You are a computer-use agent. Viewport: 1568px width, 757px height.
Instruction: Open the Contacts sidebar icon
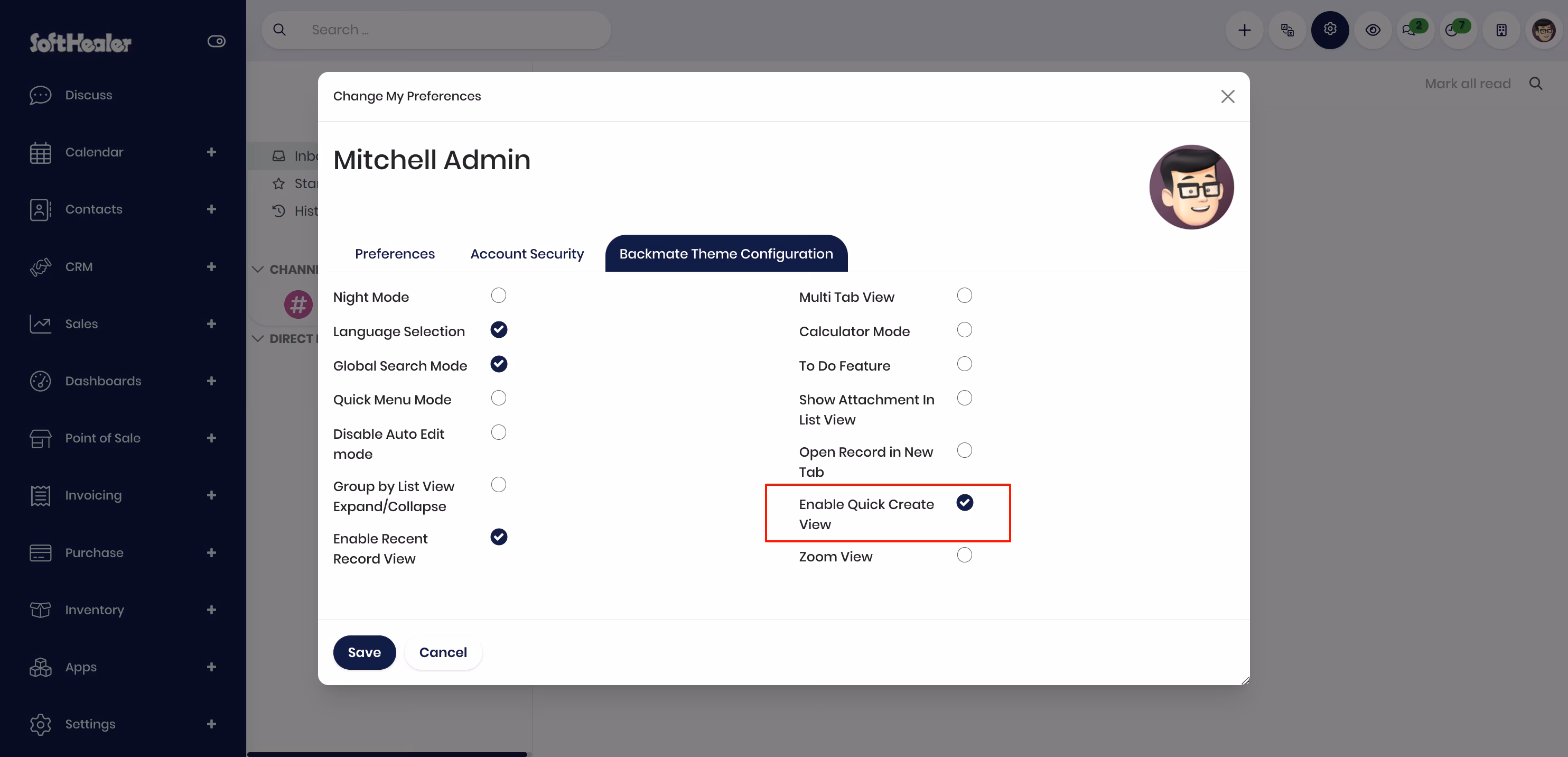(40, 209)
